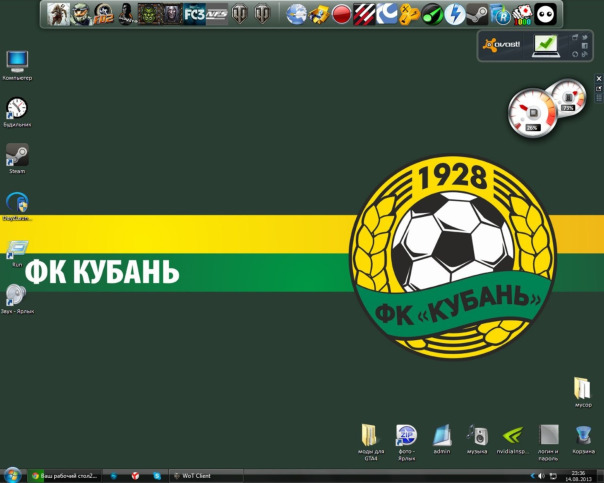Open the blue lightning bolt Daemon Tools icon
604x483 pixels.
[455, 14]
